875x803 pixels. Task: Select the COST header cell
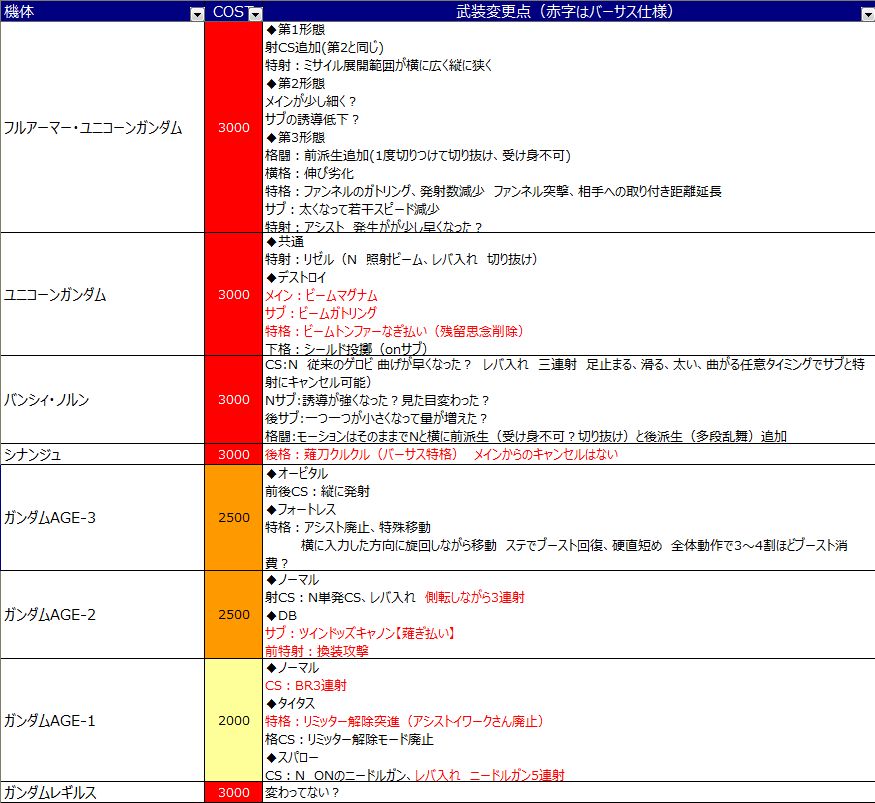pos(234,11)
